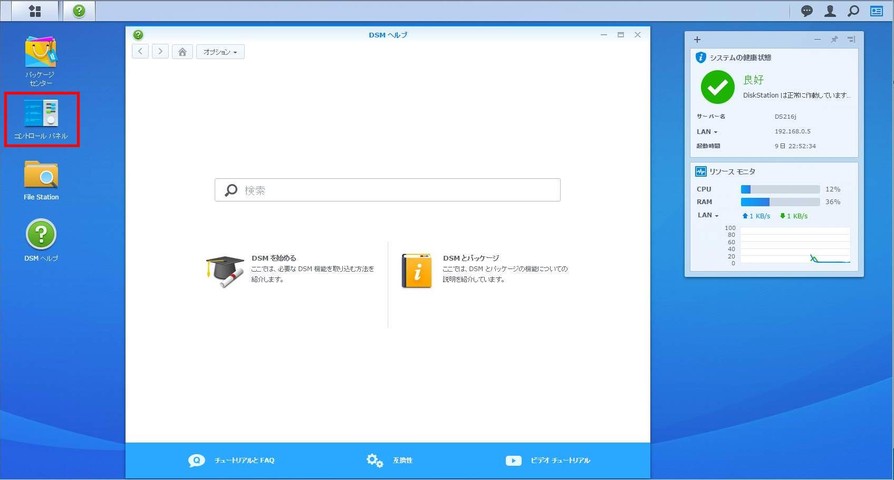Return to DSM Help home page
This screenshot has width=894, height=480.
coord(182,52)
